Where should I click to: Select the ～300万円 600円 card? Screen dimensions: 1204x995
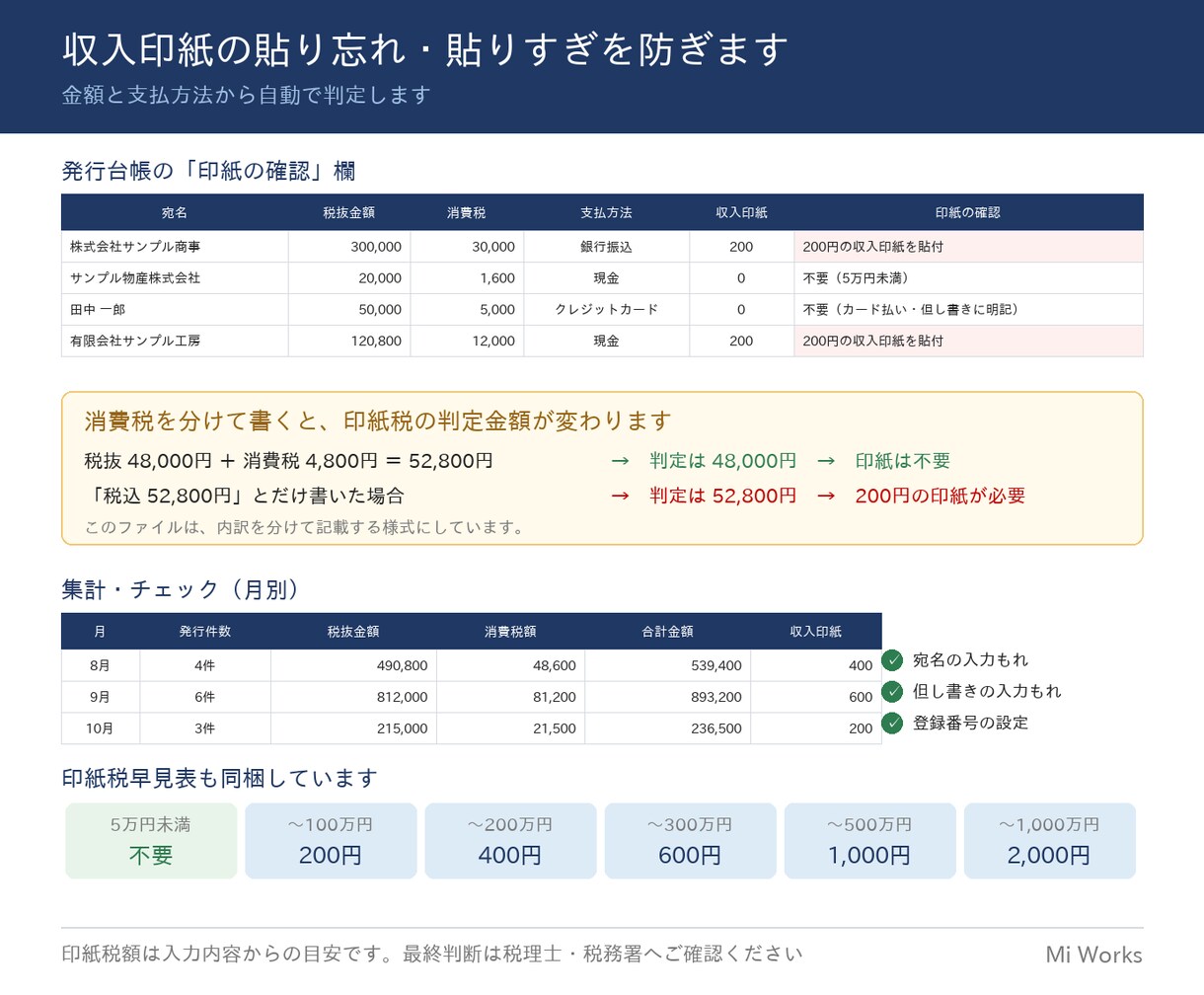[690, 841]
